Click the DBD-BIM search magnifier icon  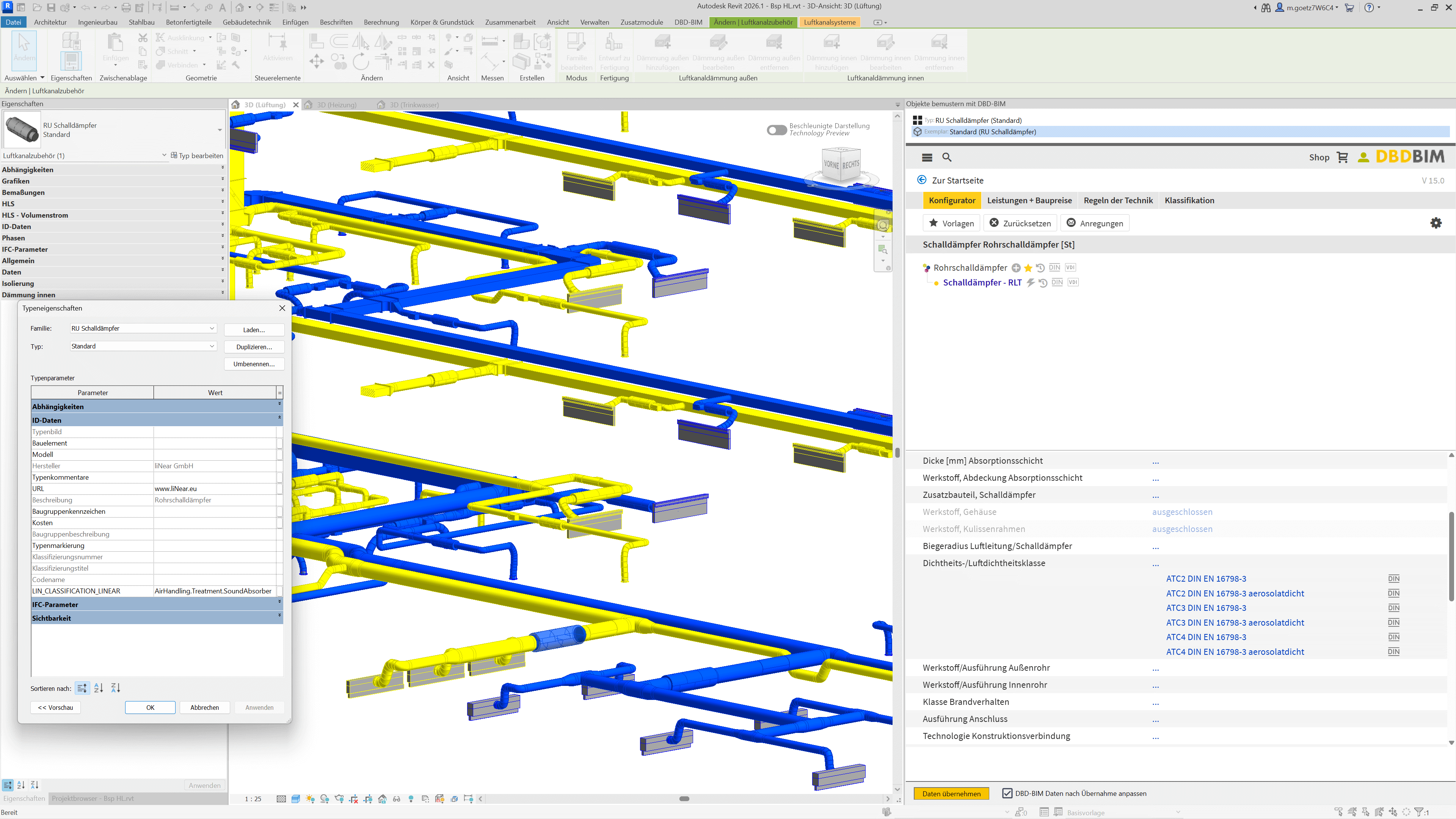pyautogui.click(x=947, y=158)
